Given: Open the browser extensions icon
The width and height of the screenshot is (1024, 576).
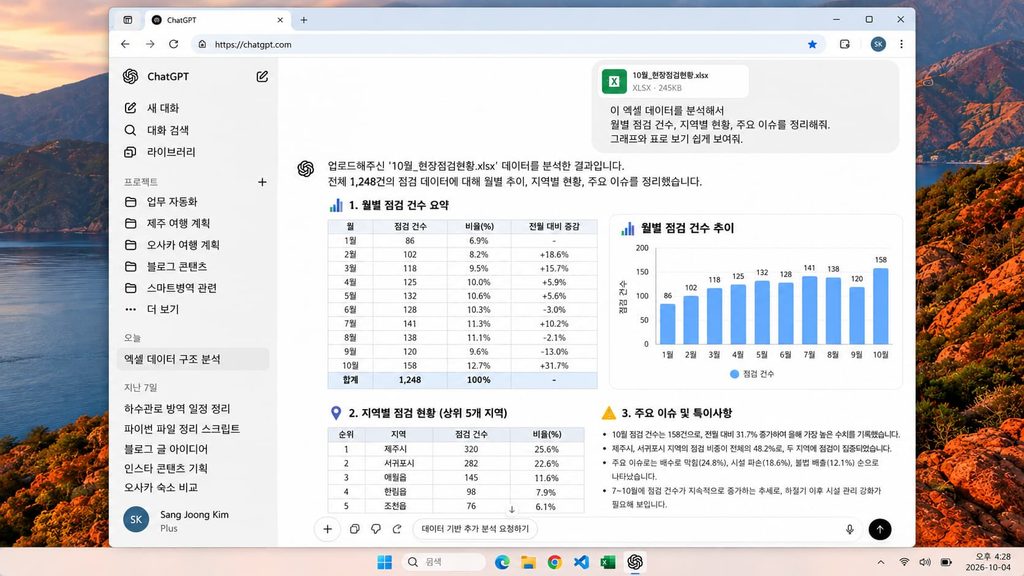Looking at the screenshot, I should (x=844, y=44).
